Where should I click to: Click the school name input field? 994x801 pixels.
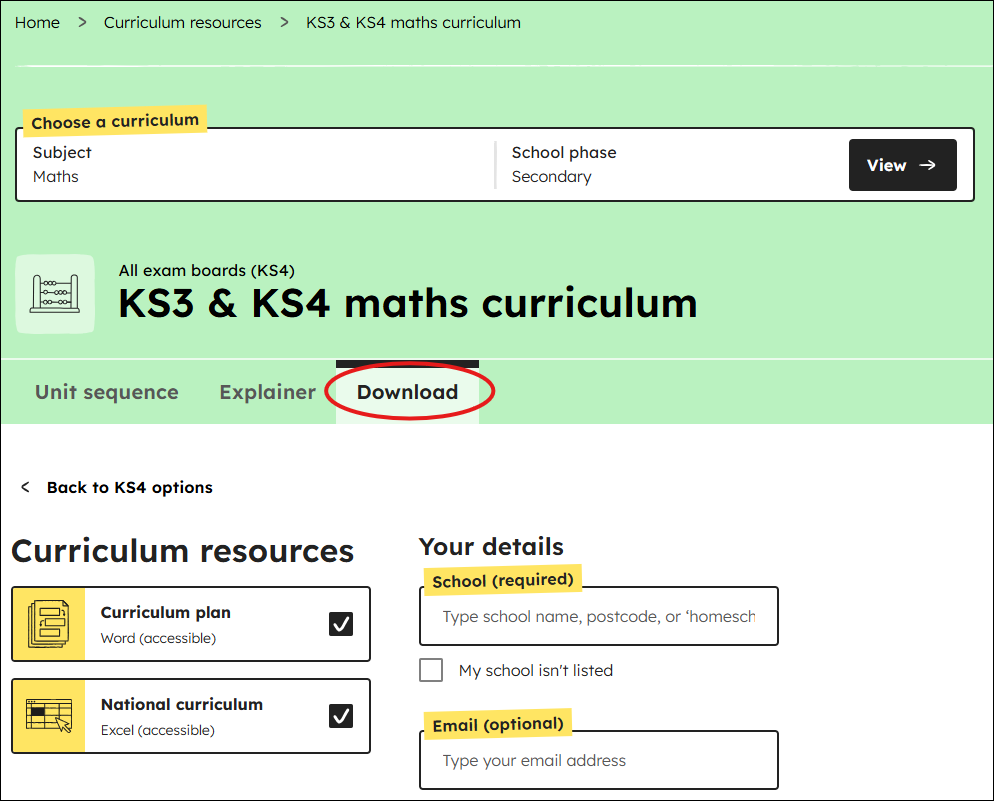coord(598,616)
